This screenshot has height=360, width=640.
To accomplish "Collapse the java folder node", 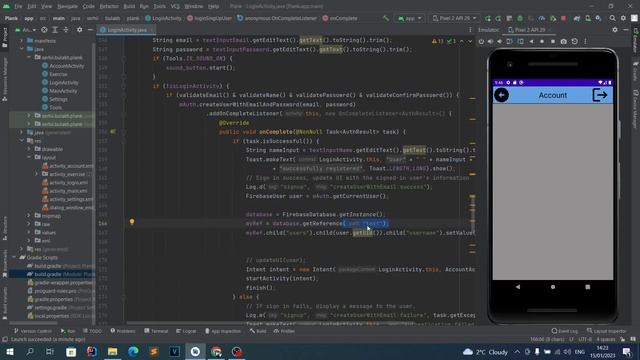I will [x=22, y=49].
